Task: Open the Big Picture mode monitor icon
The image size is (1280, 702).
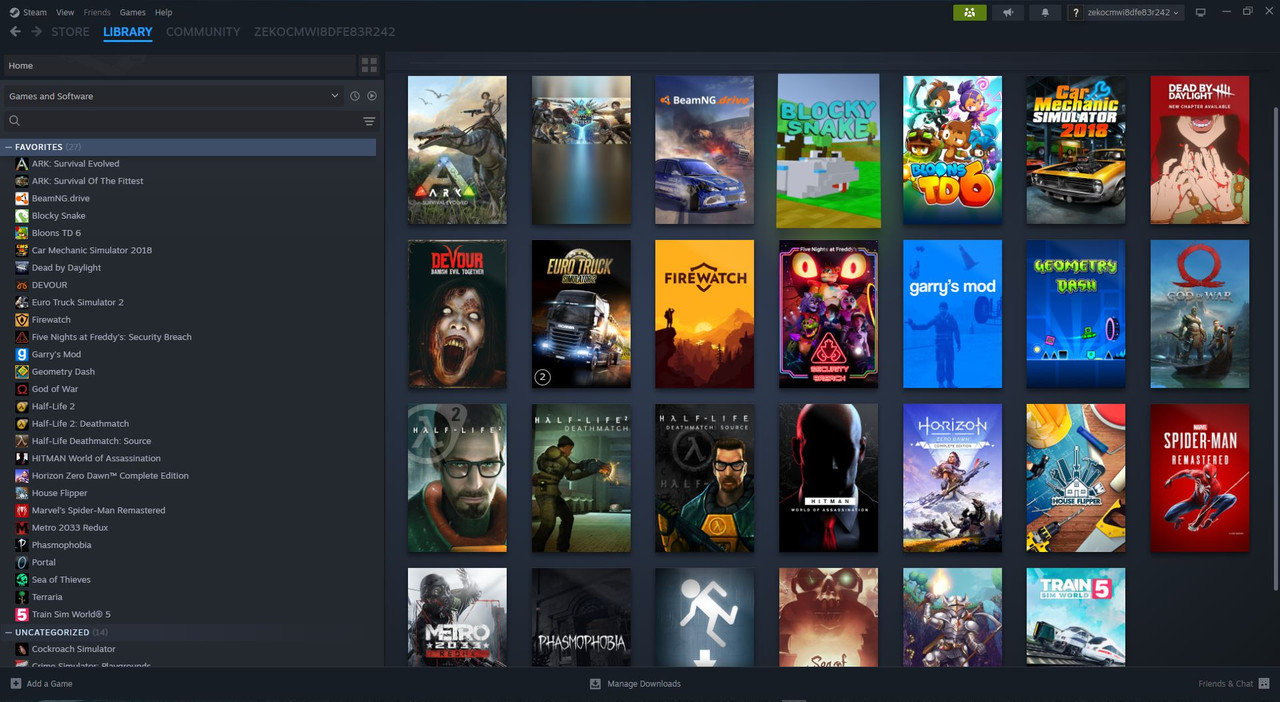Action: click(1201, 12)
